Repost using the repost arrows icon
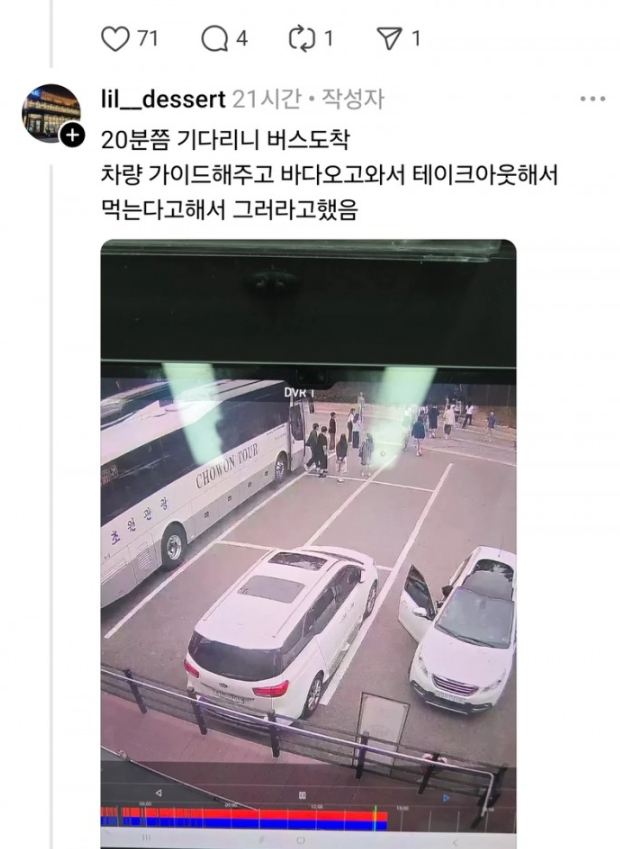Viewport: 620px width, 849px height. click(302, 39)
